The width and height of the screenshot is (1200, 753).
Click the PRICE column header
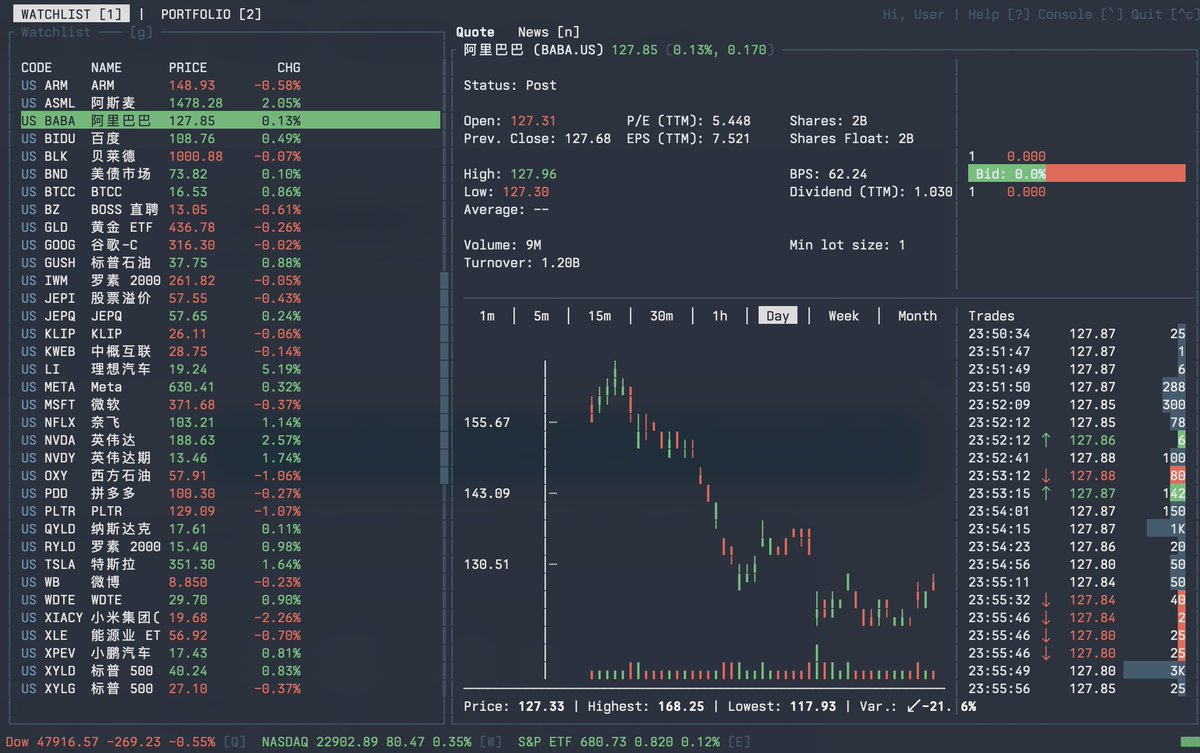point(188,68)
